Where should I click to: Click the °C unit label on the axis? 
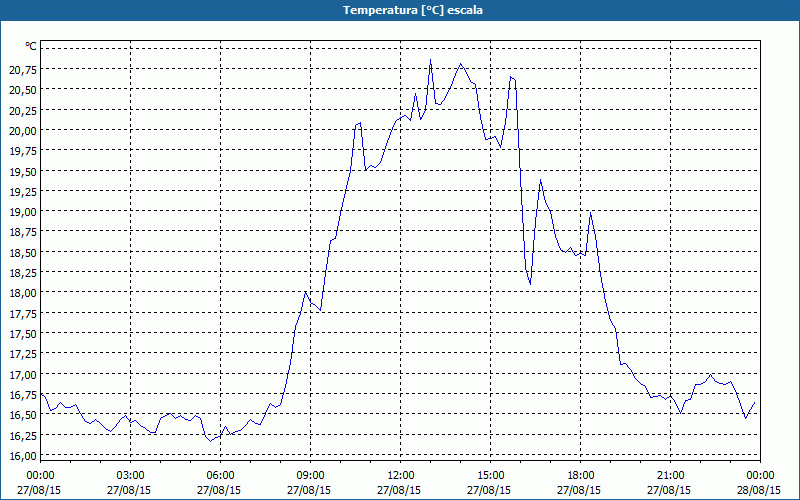click(31, 46)
